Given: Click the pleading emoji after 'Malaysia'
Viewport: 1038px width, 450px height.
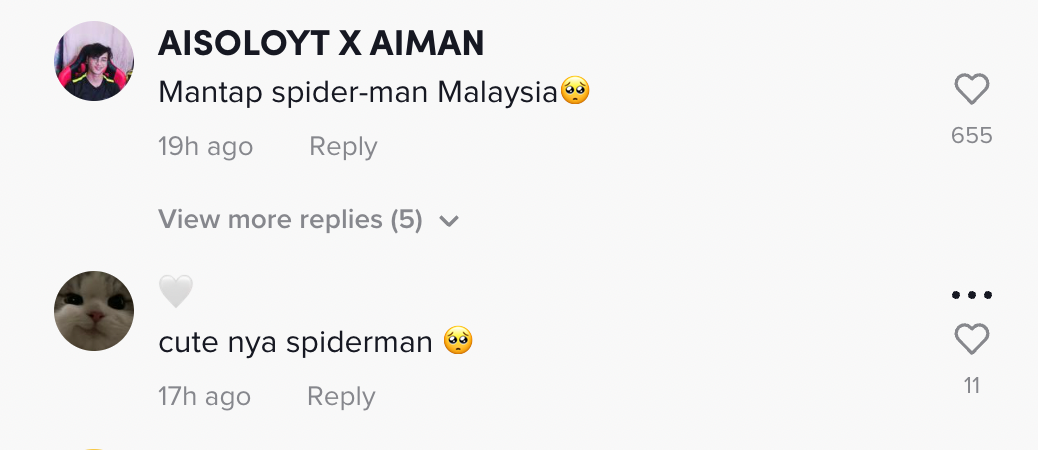Looking at the screenshot, I should [575, 91].
